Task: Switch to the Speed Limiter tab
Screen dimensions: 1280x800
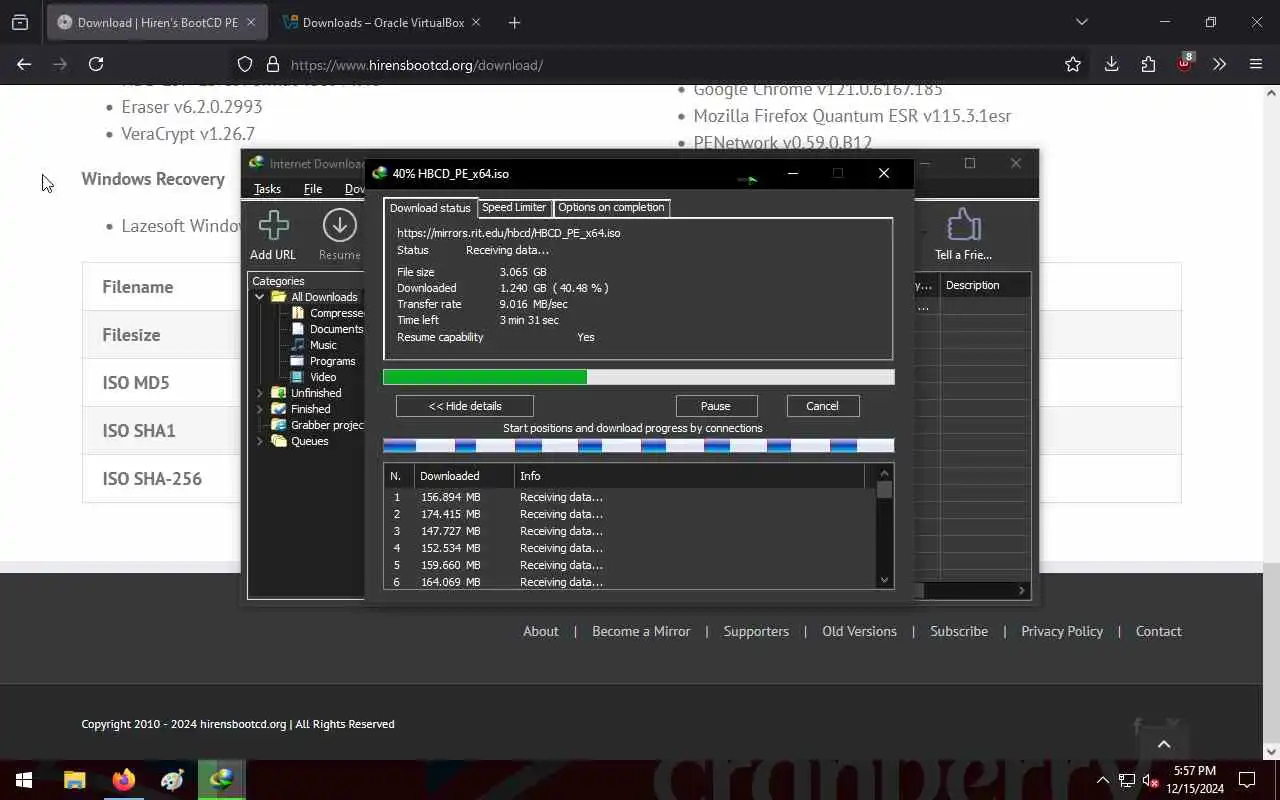Action: [x=514, y=207]
